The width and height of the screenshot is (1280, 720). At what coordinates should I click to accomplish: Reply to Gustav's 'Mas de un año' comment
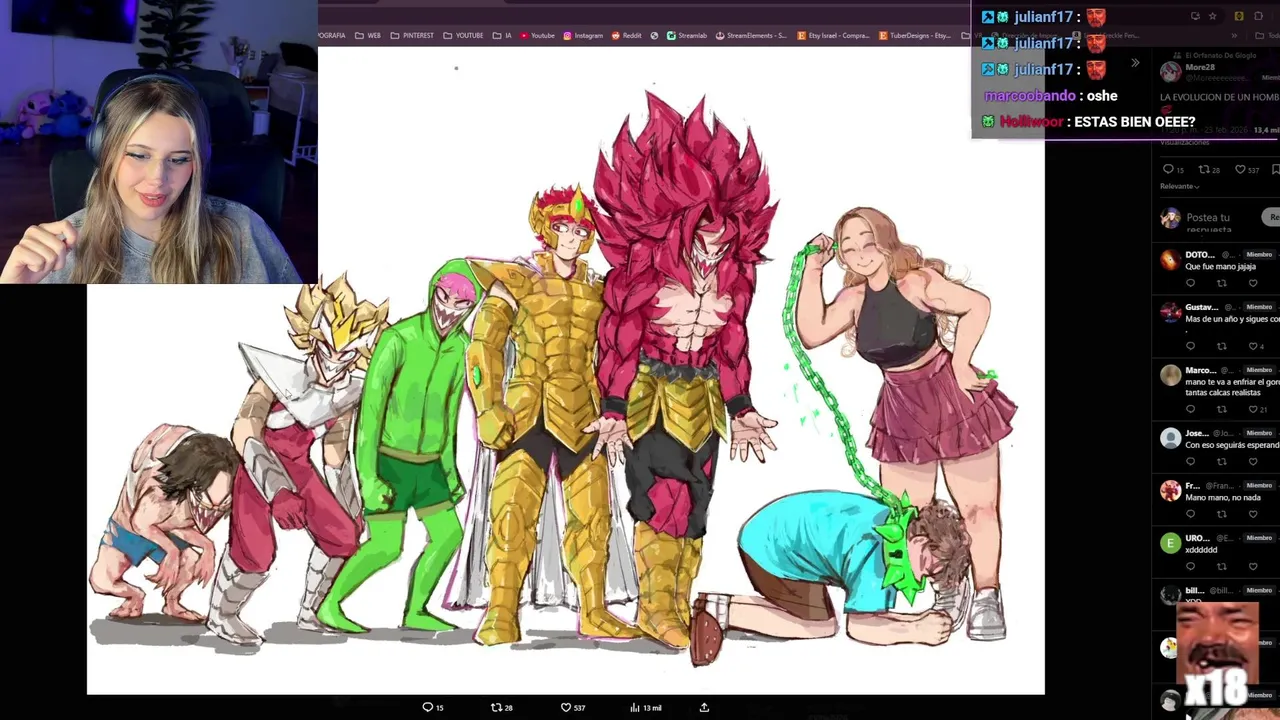tap(1190, 346)
